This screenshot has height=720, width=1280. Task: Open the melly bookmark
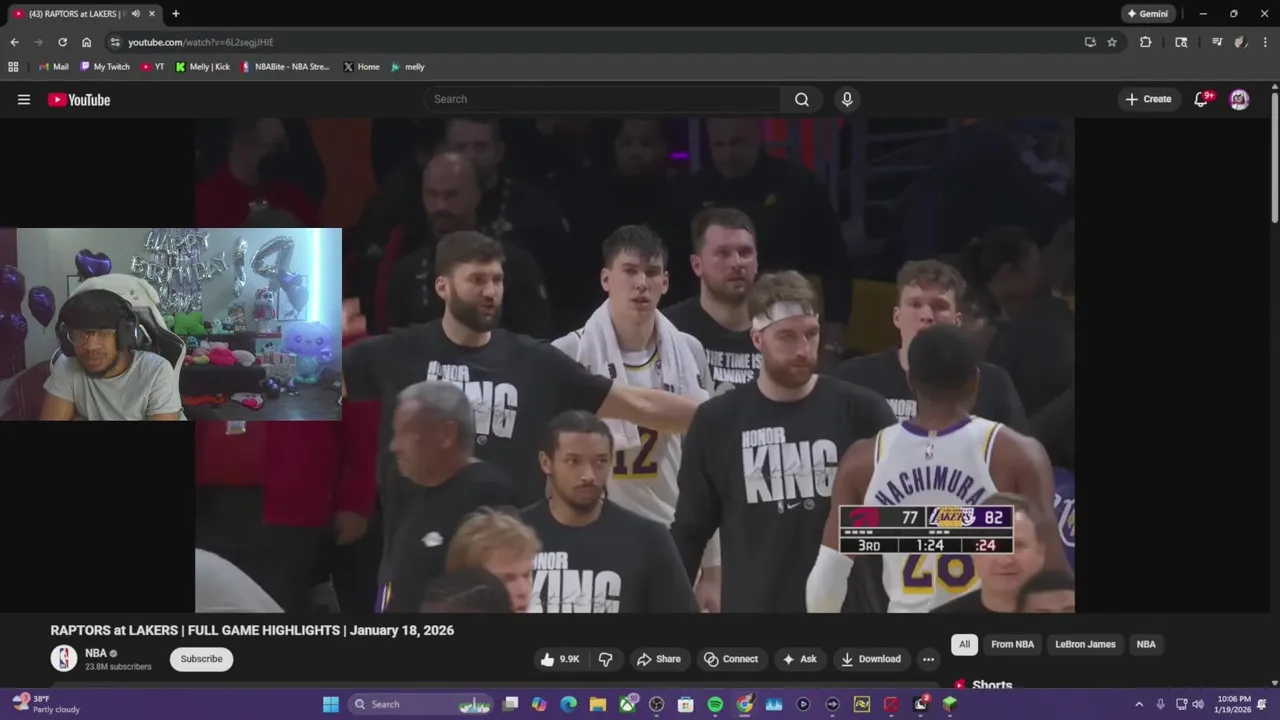[408, 67]
